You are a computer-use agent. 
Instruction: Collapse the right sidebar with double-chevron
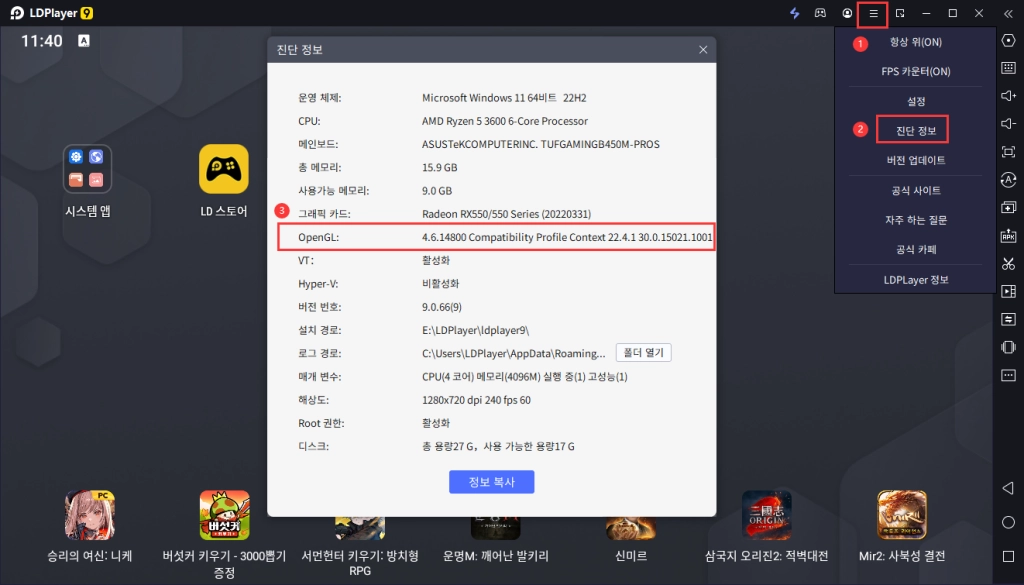click(1008, 13)
